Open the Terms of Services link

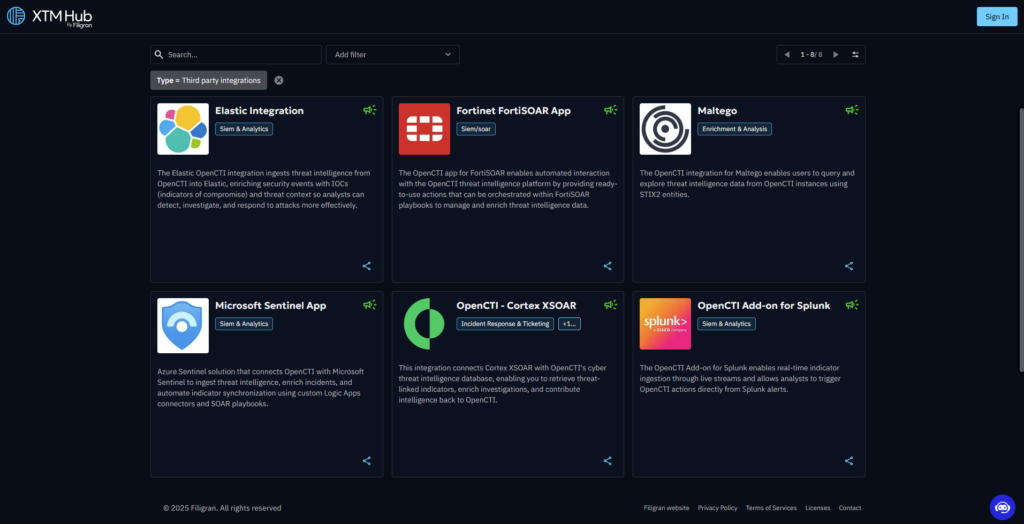click(771, 508)
